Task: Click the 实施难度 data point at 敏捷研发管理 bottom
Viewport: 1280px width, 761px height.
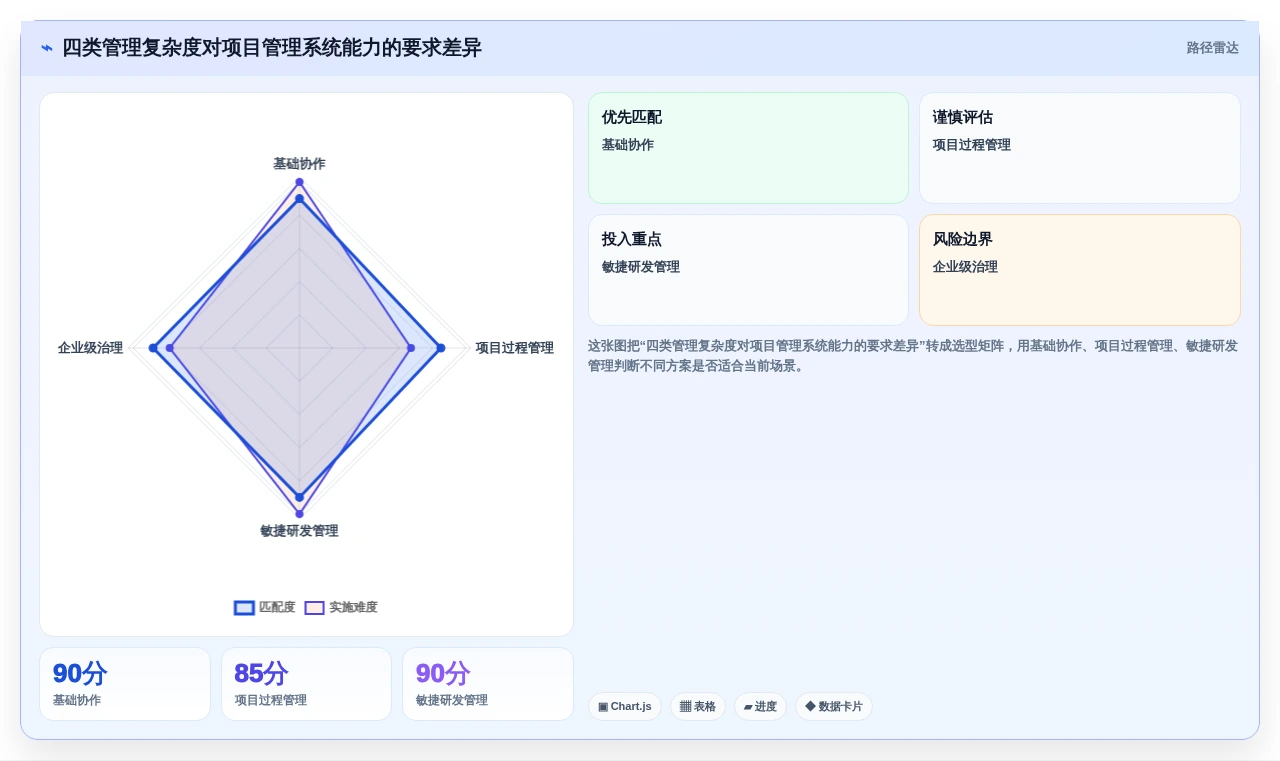Action: coord(299,514)
